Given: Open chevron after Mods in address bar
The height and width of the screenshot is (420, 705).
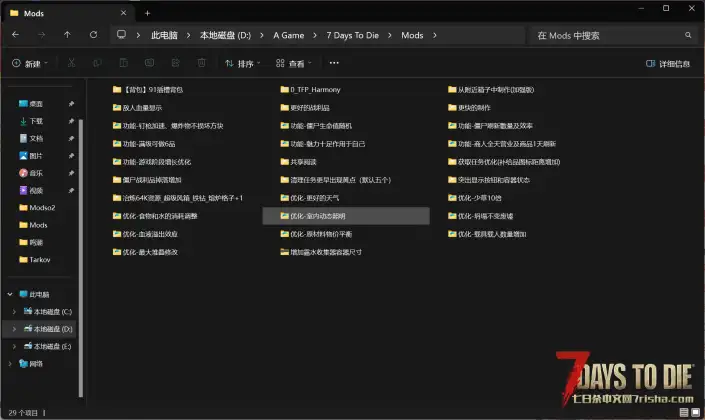Looking at the screenshot, I should click(x=434, y=35).
